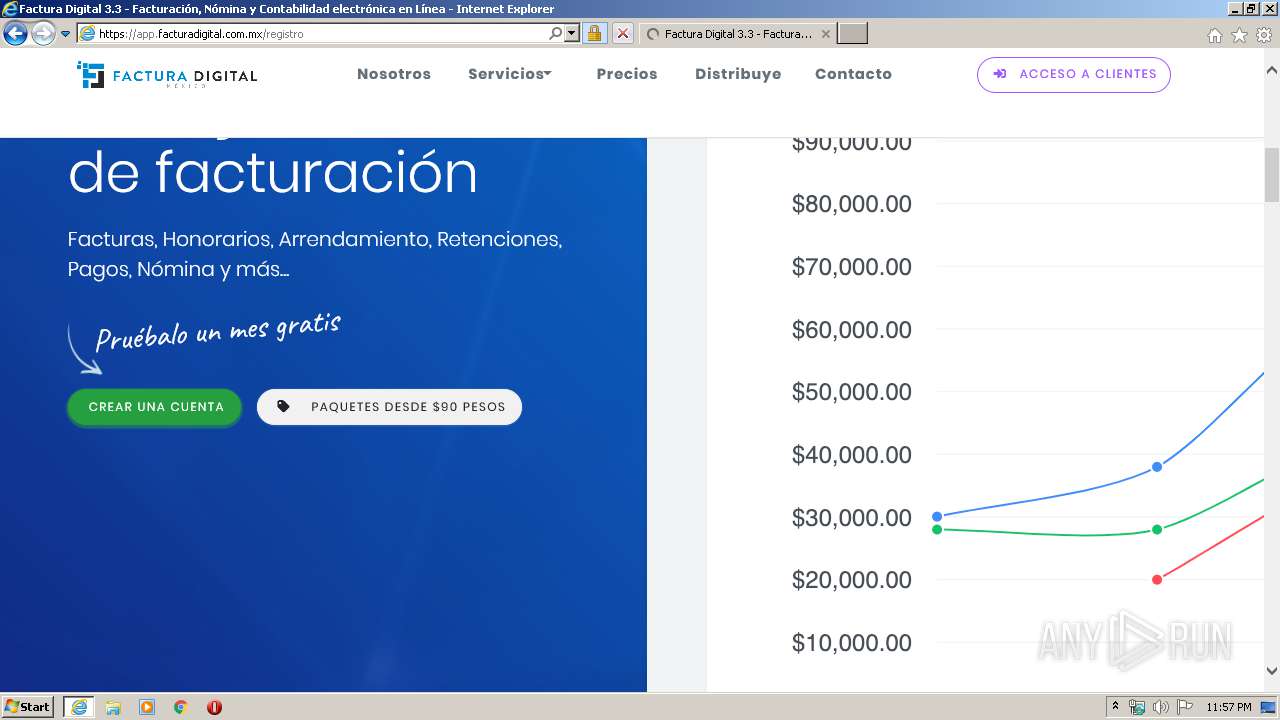Expand the Servicios dropdown menu
1280x720 pixels.
(x=510, y=74)
